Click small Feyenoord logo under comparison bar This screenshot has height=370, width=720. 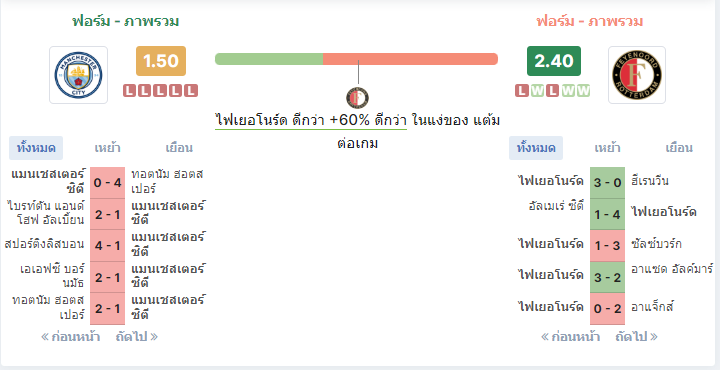357,98
